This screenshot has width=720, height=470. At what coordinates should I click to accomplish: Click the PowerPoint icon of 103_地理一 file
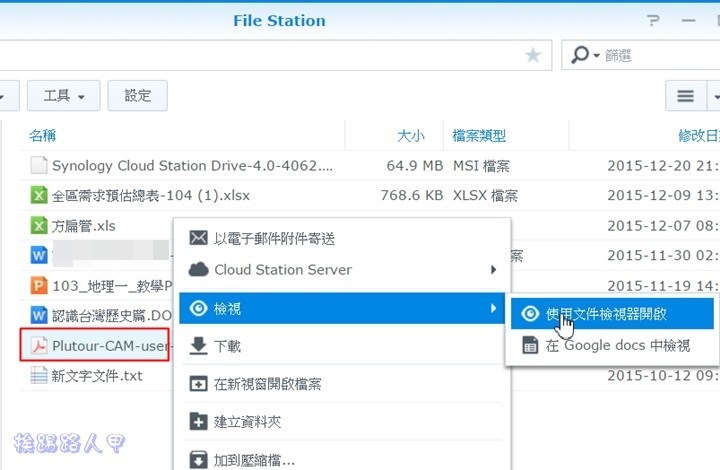(39, 286)
